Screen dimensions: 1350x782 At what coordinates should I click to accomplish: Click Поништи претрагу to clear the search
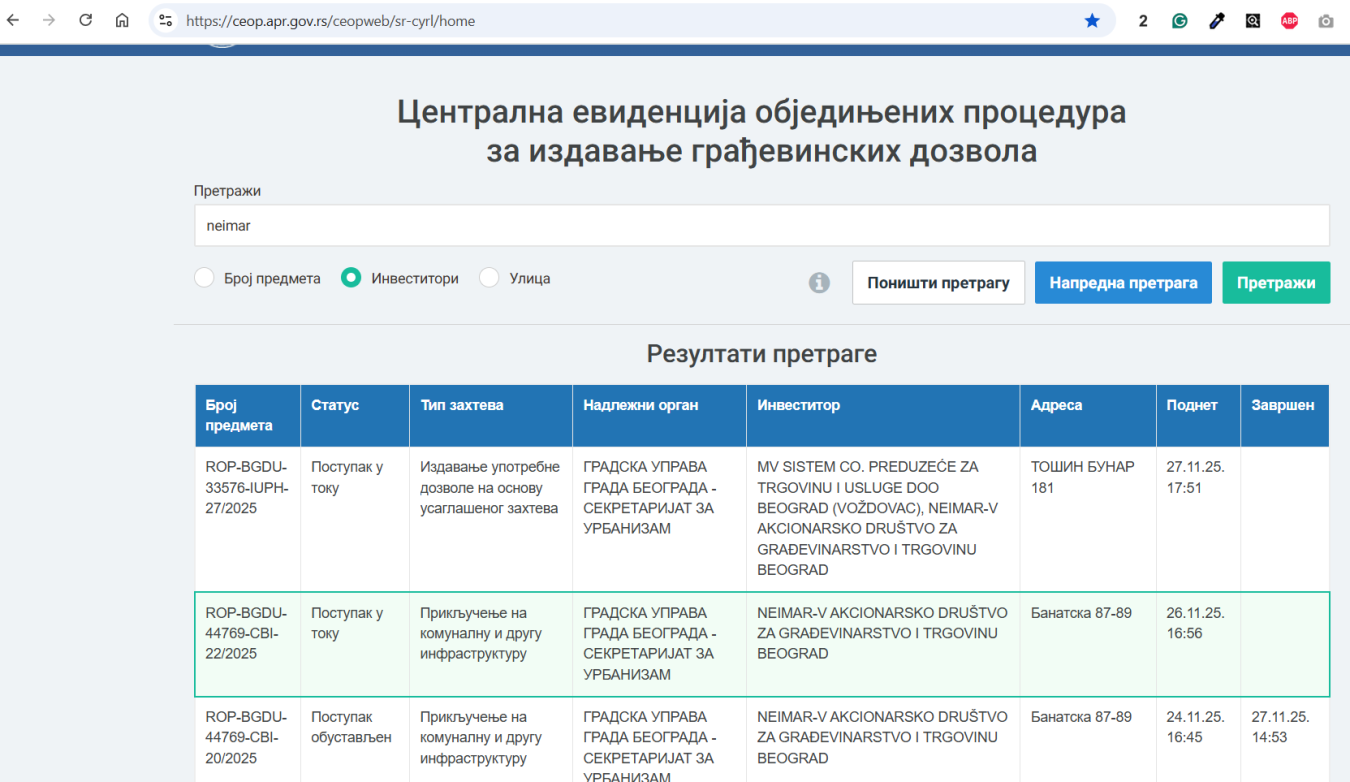(937, 282)
